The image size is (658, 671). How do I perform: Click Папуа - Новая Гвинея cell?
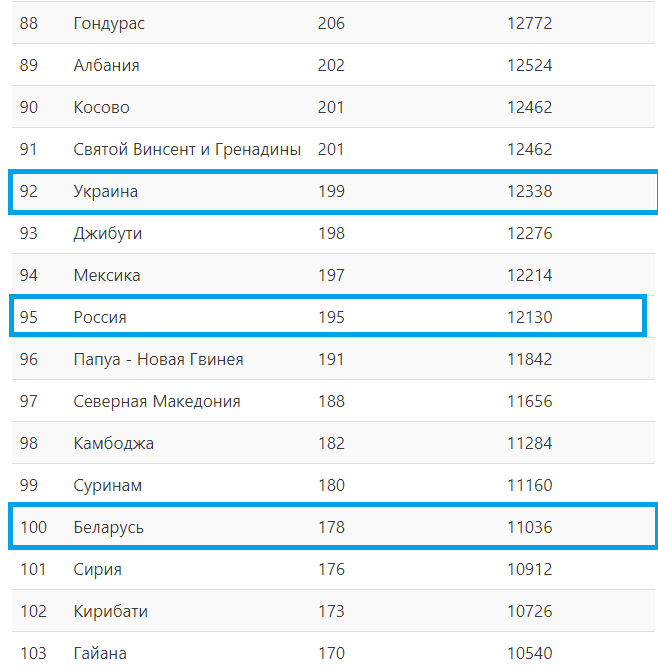point(158,359)
